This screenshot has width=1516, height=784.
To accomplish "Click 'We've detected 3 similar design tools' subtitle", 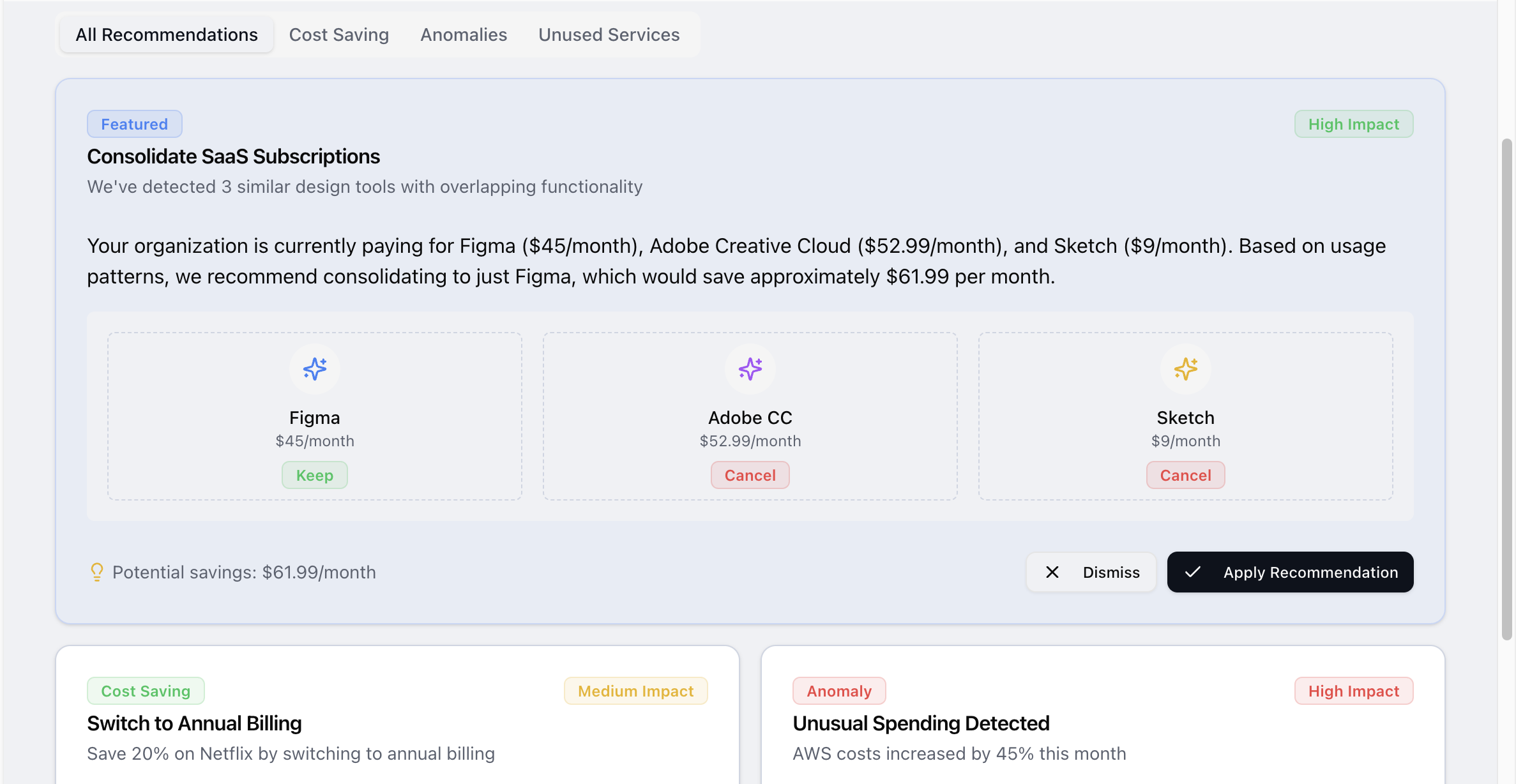I will click(x=365, y=186).
